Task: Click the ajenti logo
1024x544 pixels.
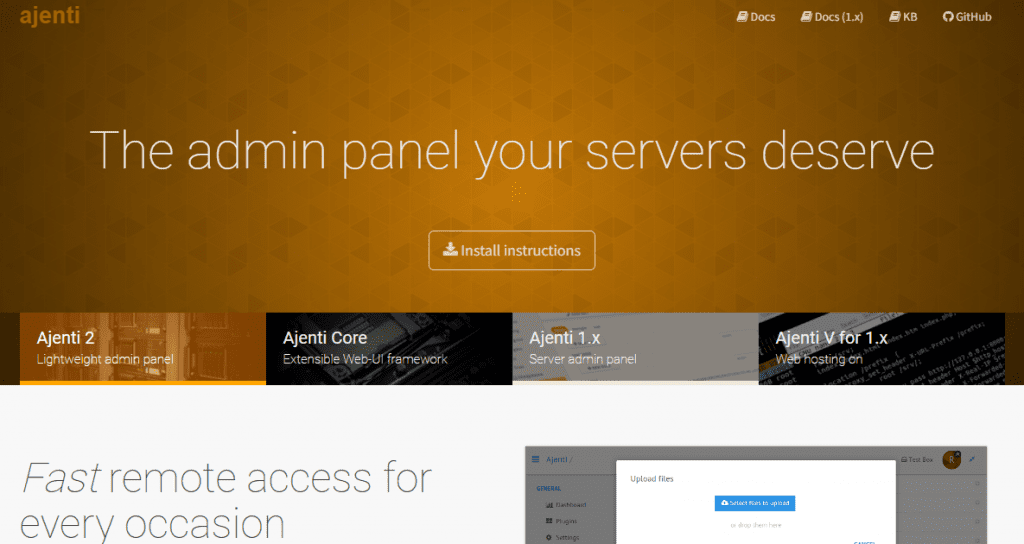Action: [x=50, y=15]
